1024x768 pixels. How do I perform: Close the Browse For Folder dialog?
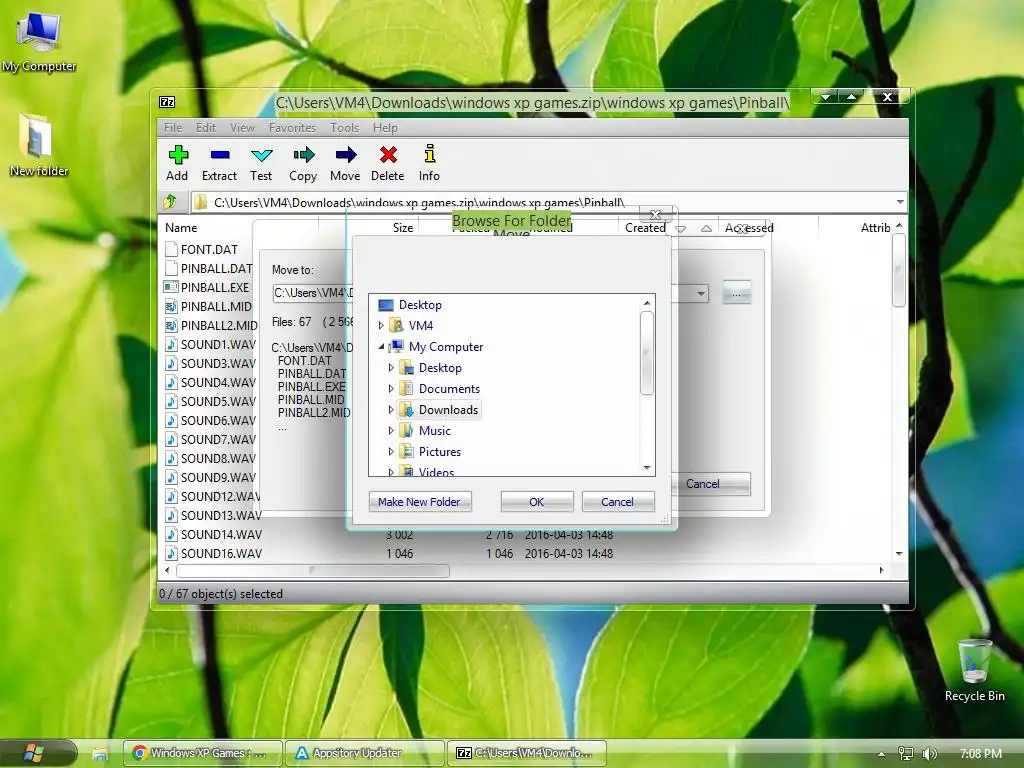[x=656, y=214]
